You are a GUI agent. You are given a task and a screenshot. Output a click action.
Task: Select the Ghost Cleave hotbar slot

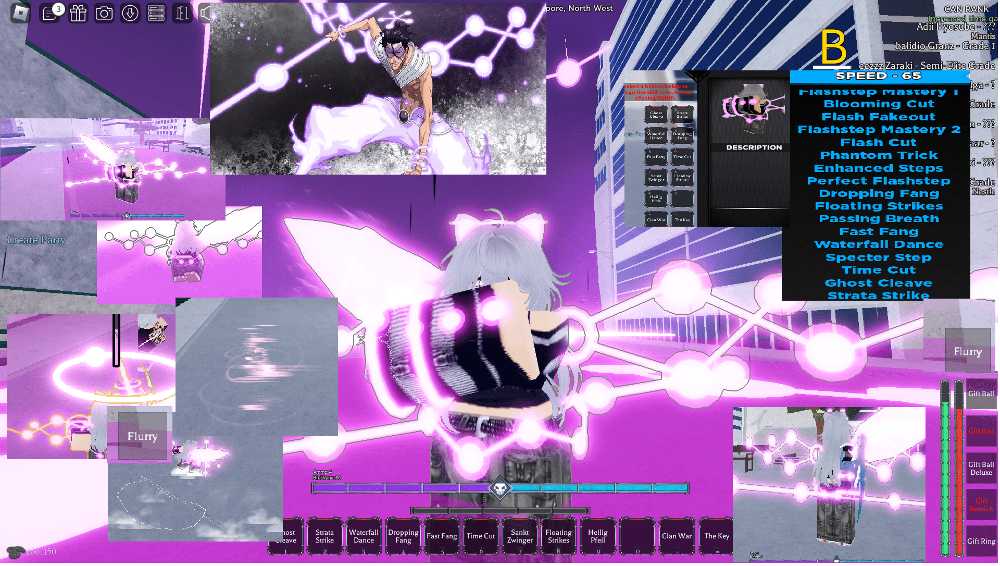point(286,536)
